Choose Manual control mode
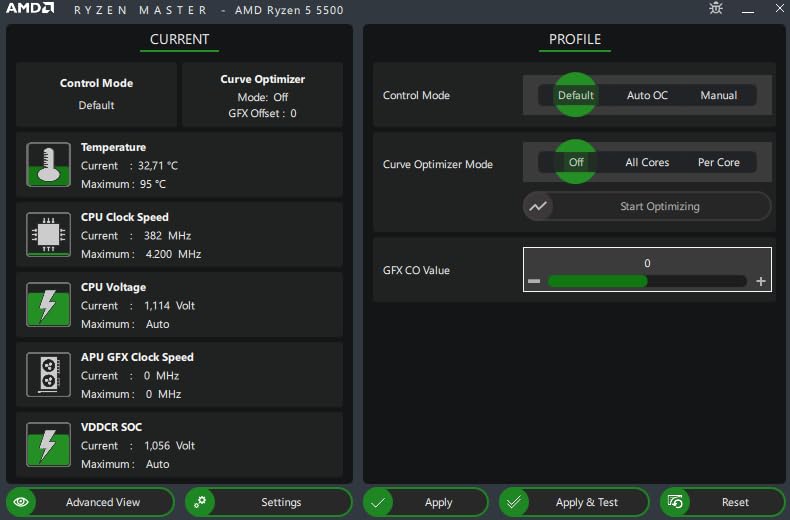Image resolution: width=790 pixels, height=520 pixels. (718, 95)
